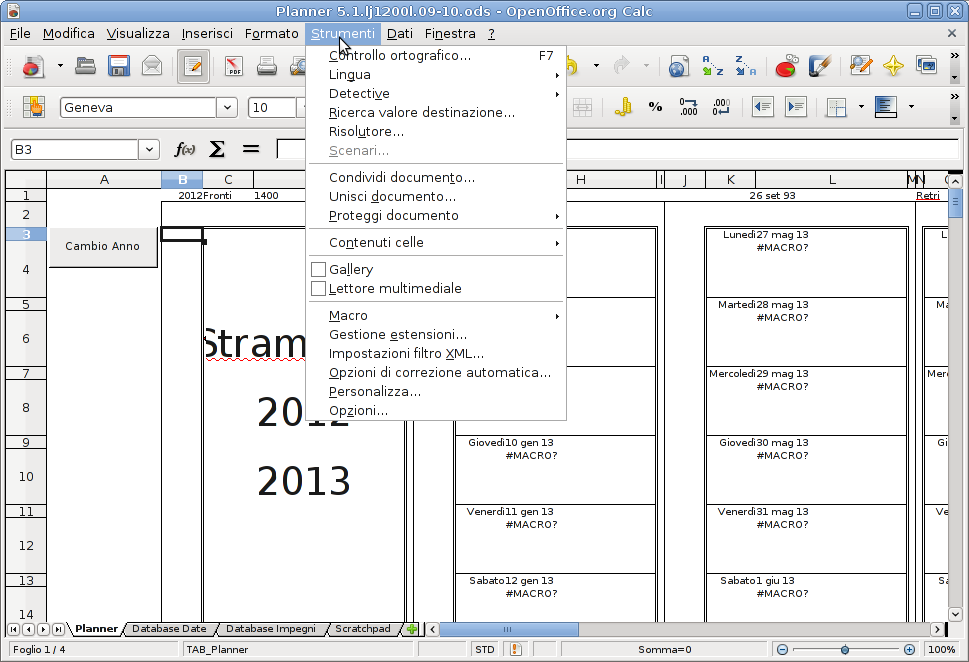Click the send document by email envelope icon
969x662 pixels.
[x=151, y=66]
